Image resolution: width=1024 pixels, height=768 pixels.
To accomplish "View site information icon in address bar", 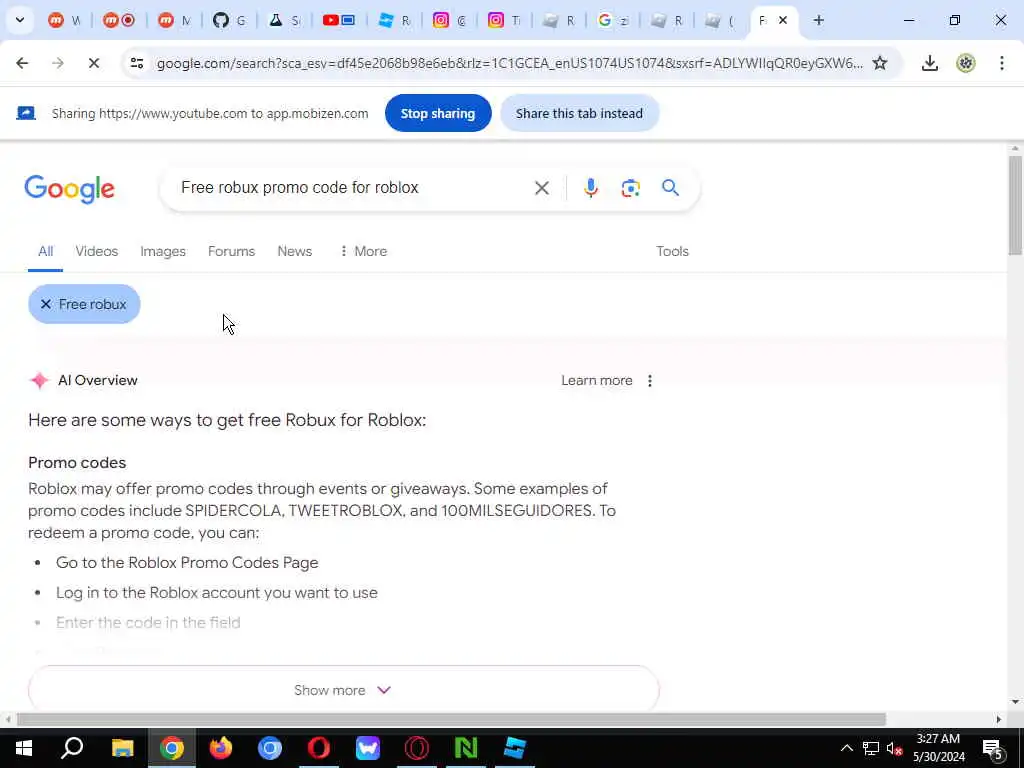I will click(136, 63).
